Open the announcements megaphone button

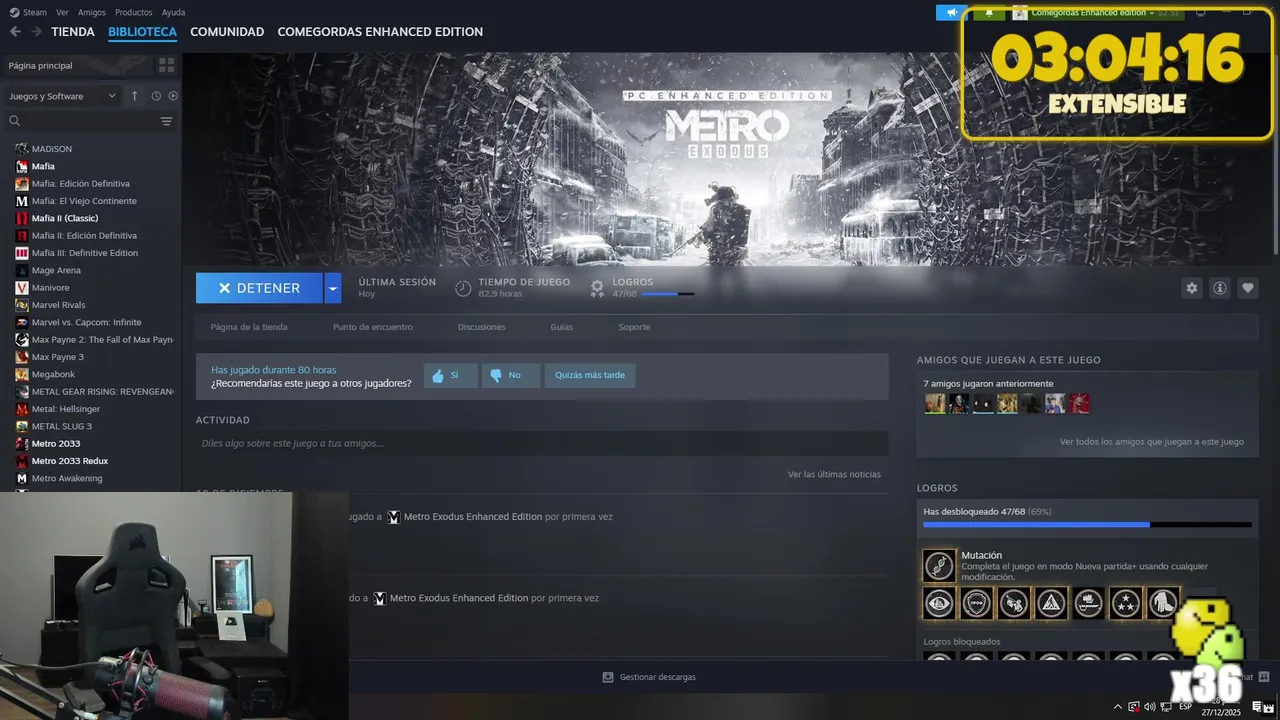(952, 13)
